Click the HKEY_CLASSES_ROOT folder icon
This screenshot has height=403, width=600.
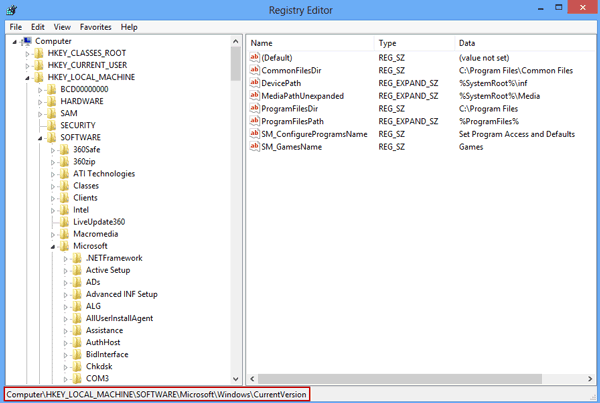pyautogui.click(x=39, y=53)
